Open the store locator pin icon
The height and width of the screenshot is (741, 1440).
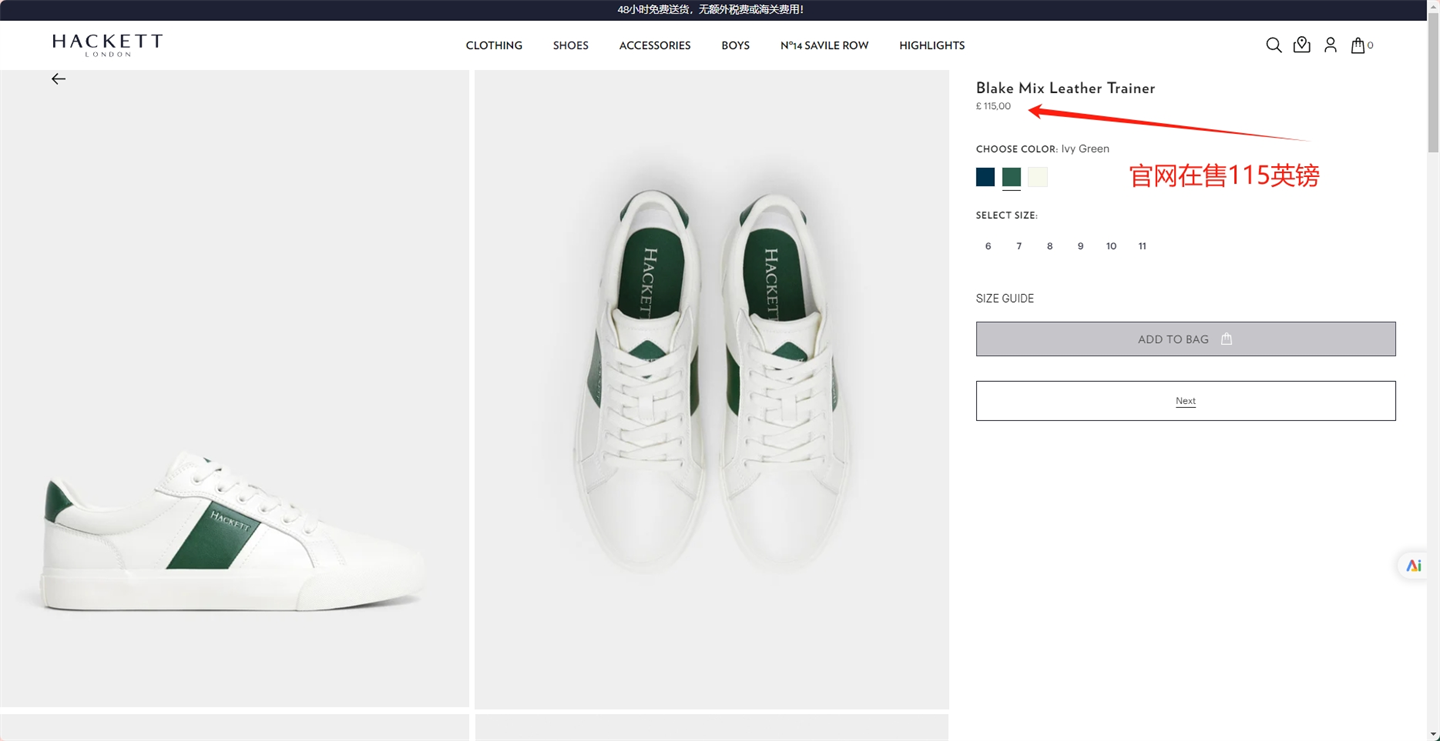(x=1302, y=45)
